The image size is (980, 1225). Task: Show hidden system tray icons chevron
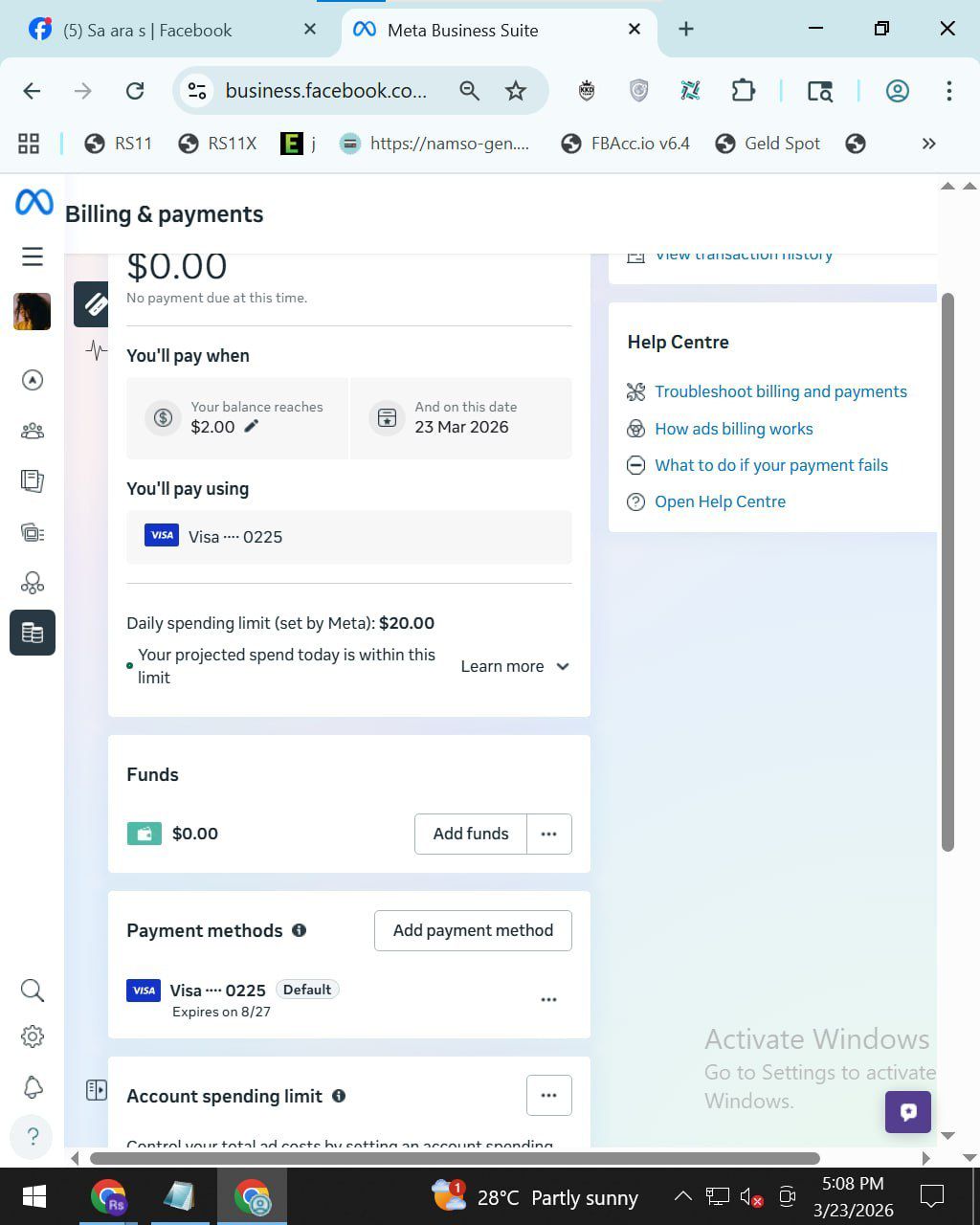683,1196
